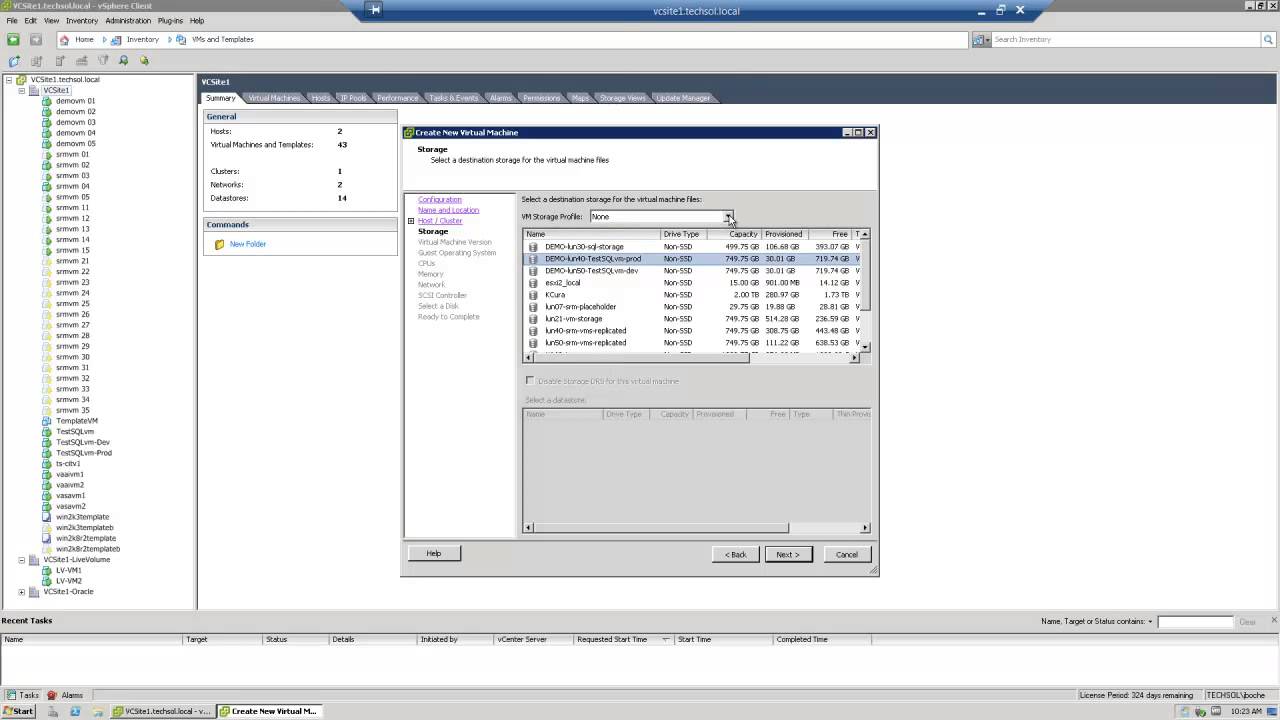Click the VM icon next to TestSQLvm-Prod
This screenshot has width=1280, height=720.
[47, 453]
